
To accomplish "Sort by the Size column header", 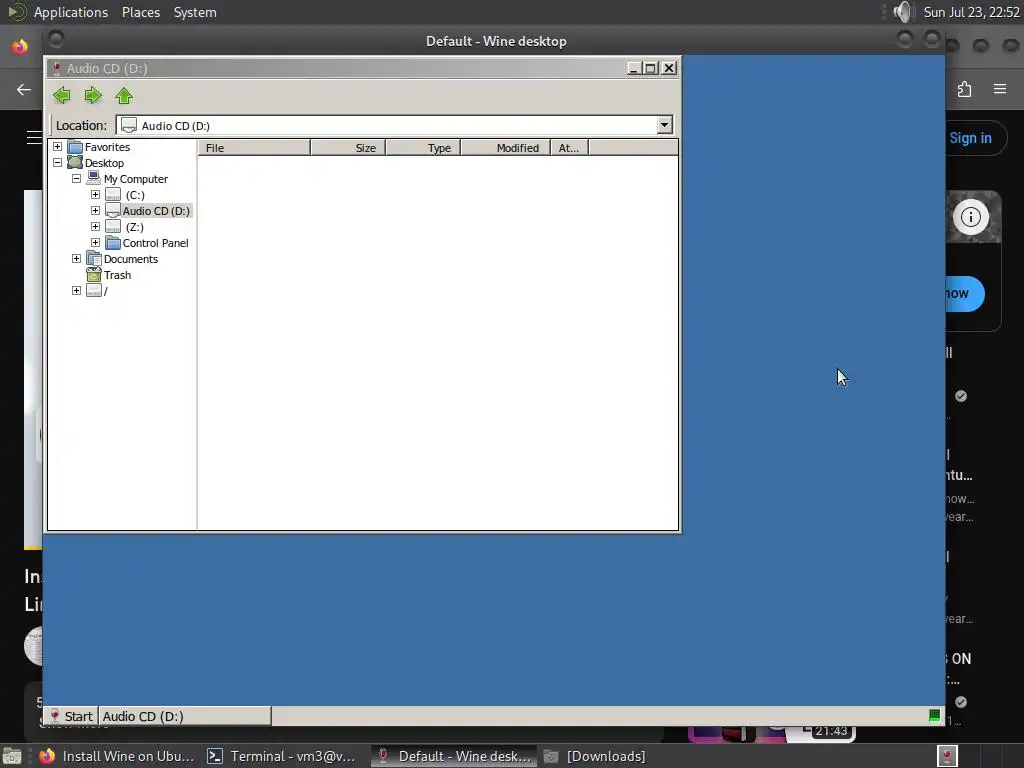I will (348, 148).
